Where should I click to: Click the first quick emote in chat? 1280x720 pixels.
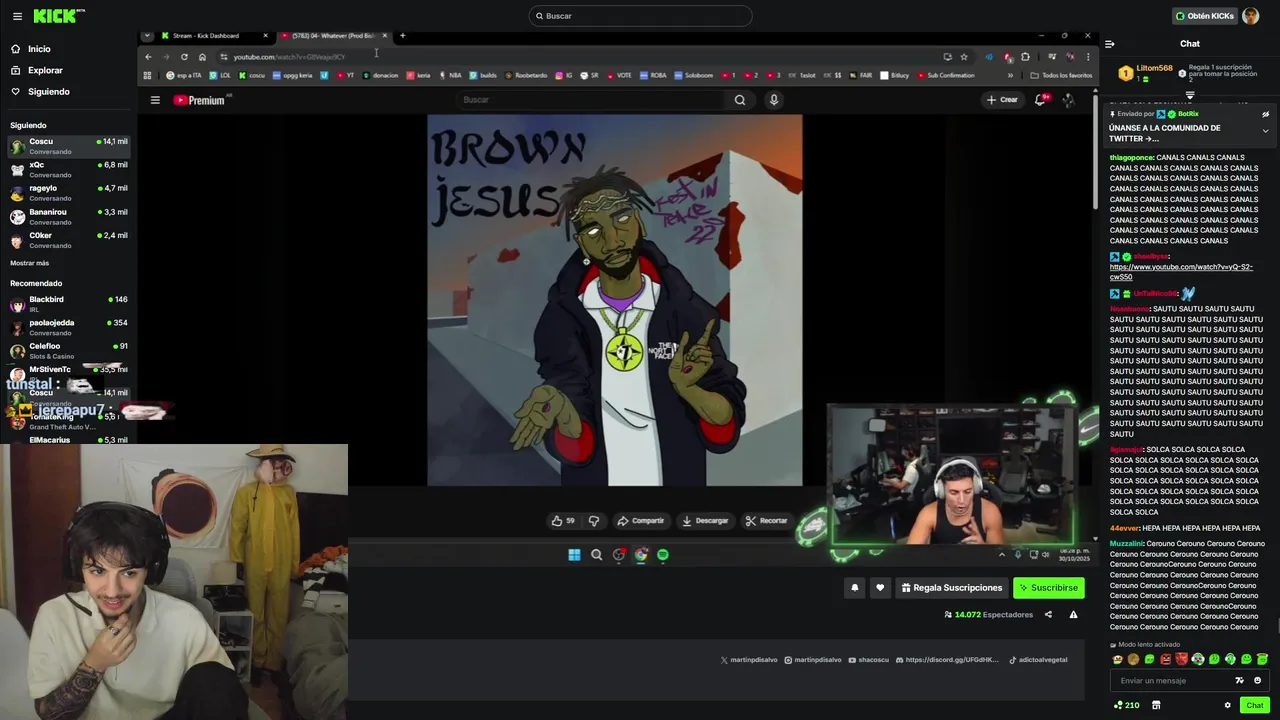[x=1117, y=659]
